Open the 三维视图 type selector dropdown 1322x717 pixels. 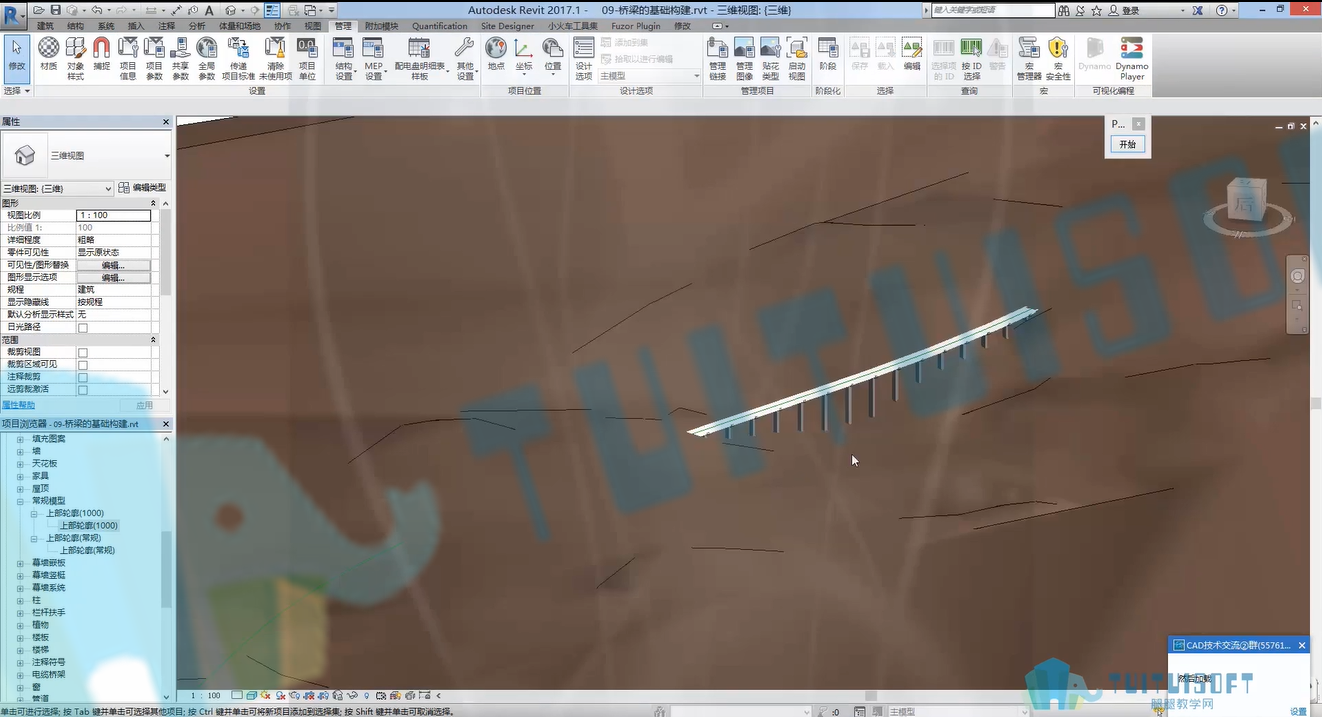click(x=87, y=156)
